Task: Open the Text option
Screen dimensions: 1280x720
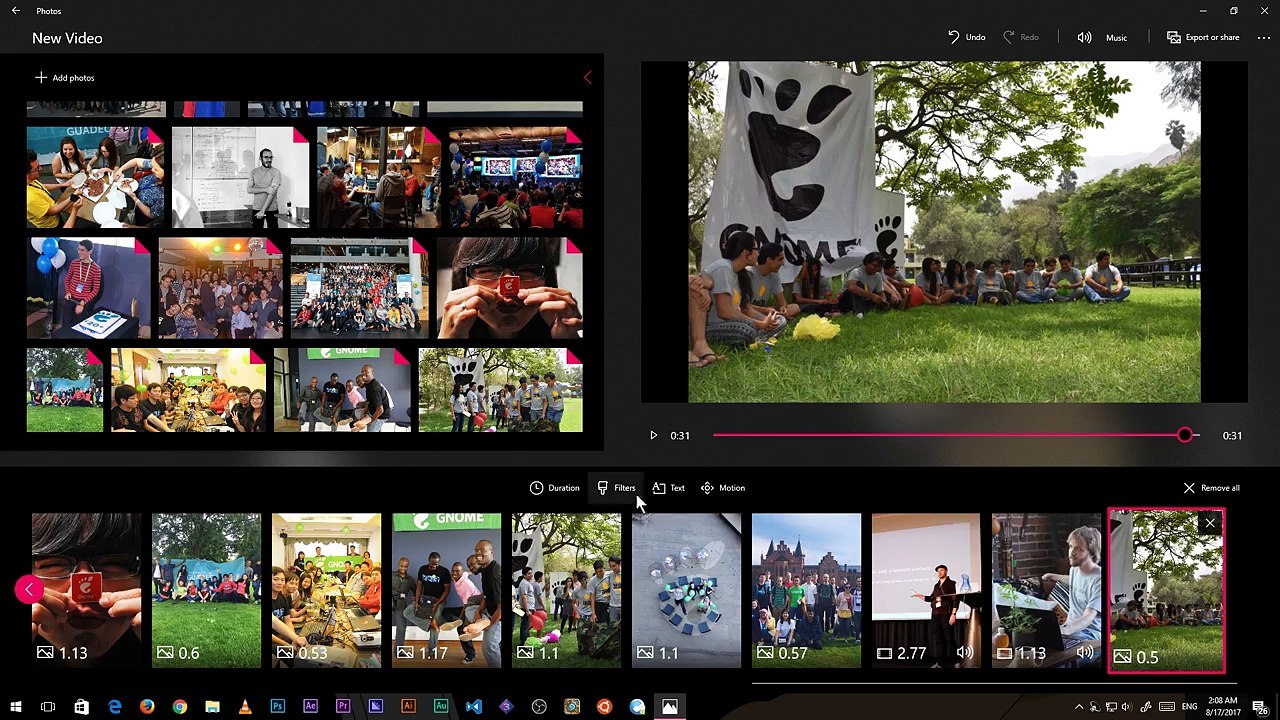Action: [x=668, y=488]
